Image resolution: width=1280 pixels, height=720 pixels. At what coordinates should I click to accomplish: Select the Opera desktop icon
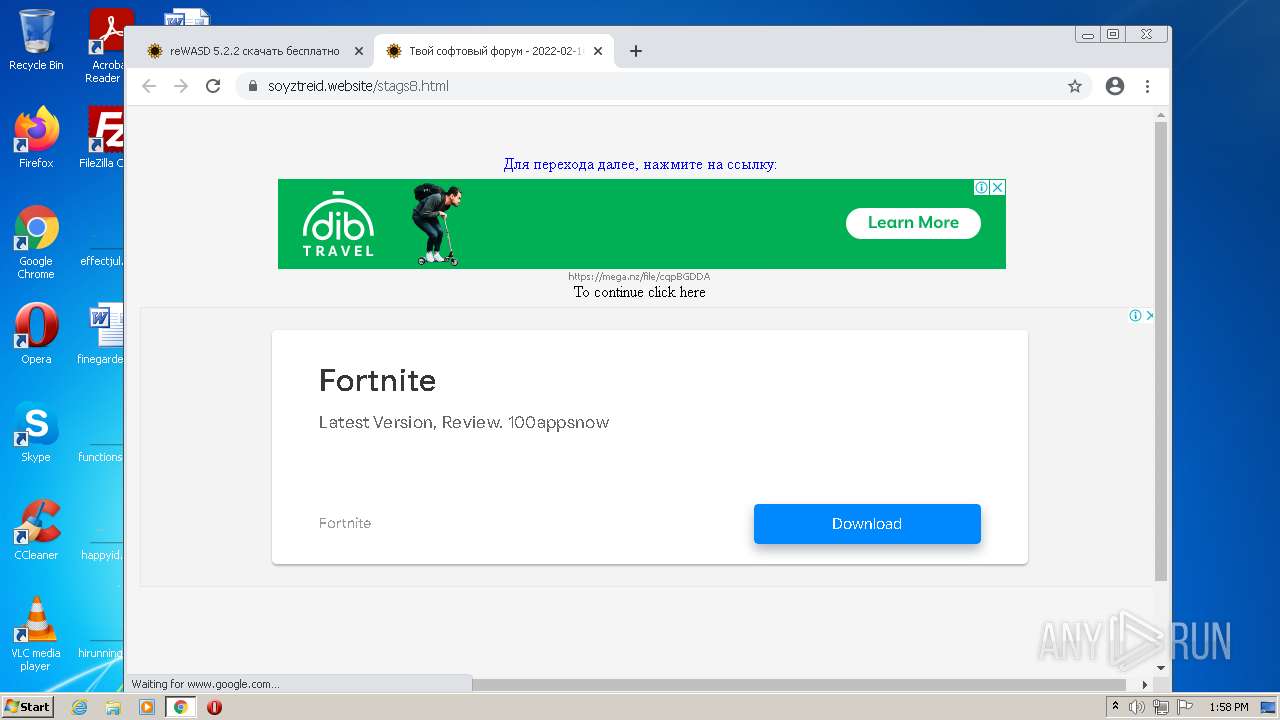36,334
